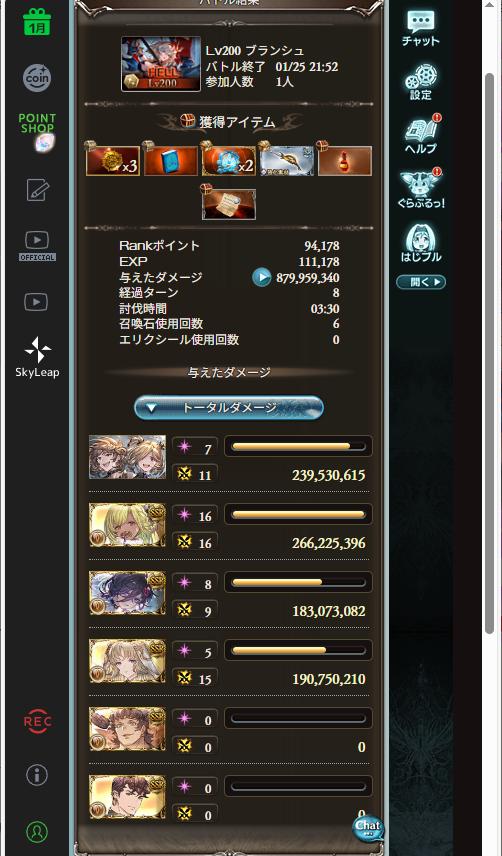
Task: Open the memo pencil icon
Action: [37, 190]
